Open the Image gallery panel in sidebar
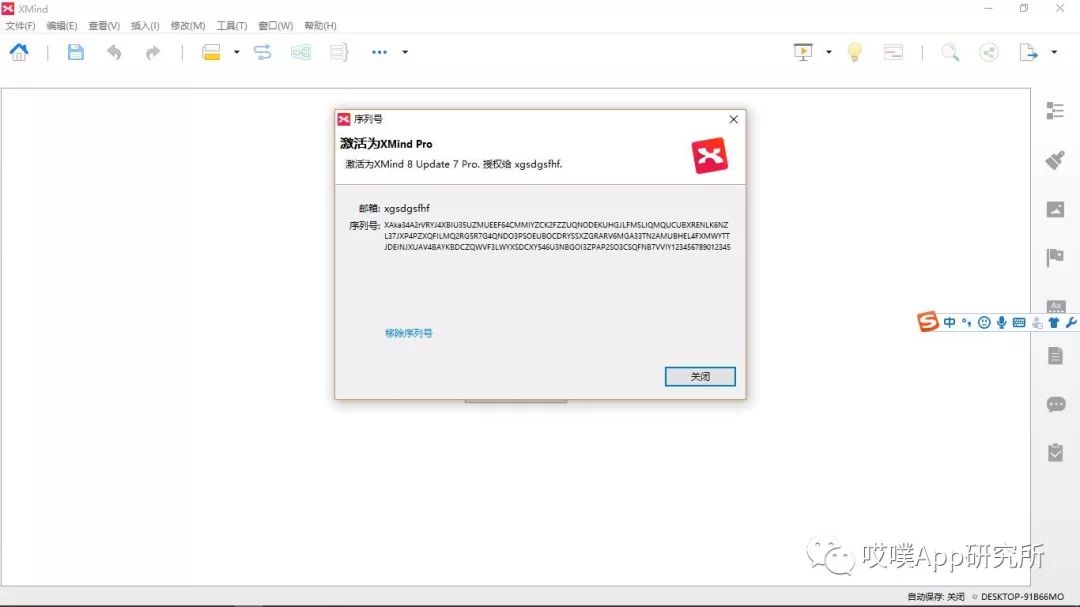The width and height of the screenshot is (1080, 607). tap(1055, 209)
